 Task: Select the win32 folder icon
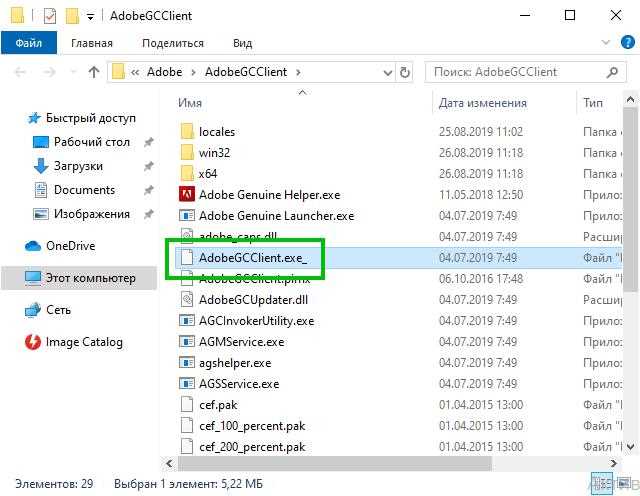point(187,153)
